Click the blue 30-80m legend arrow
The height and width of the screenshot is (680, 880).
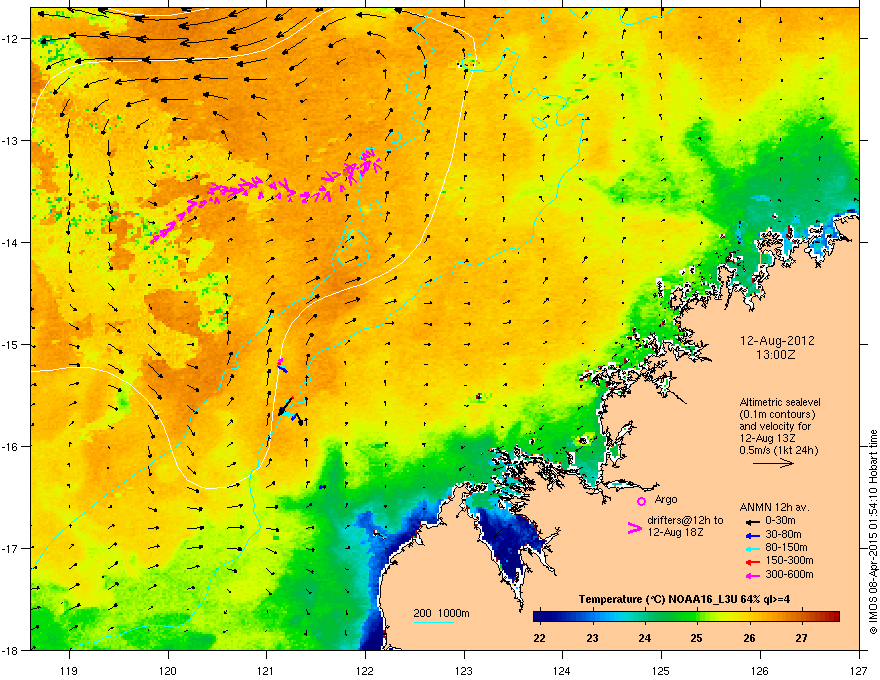tap(752, 535)
